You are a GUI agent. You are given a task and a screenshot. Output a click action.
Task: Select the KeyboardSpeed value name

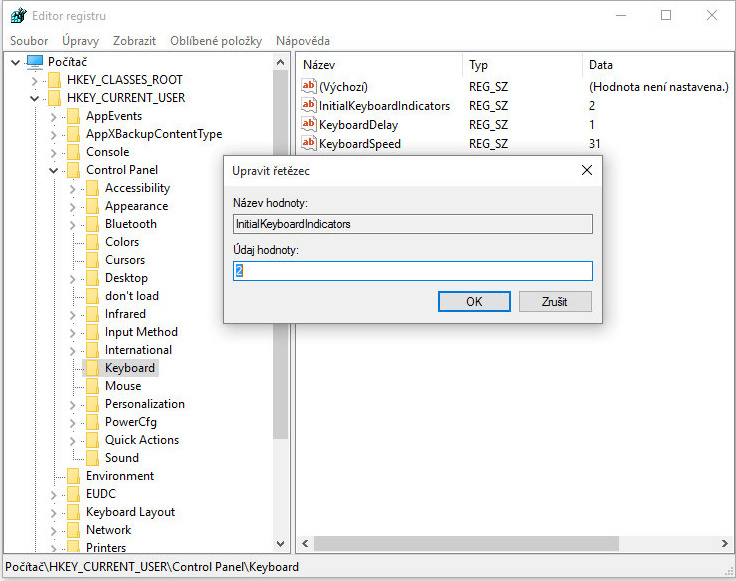[360, 144]
